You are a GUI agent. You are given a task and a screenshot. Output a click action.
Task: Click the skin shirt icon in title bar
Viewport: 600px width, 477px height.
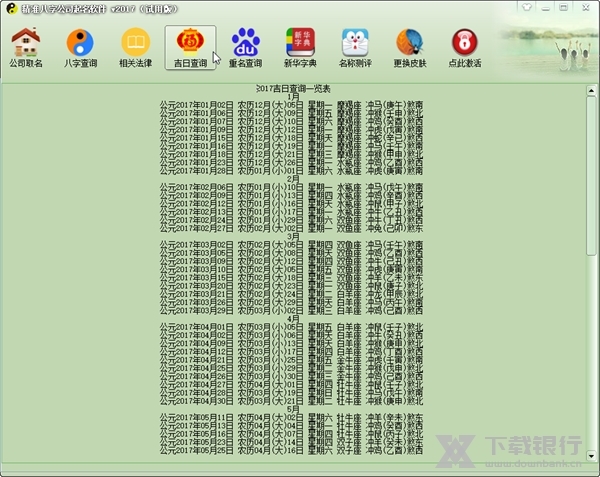[x=527, y=7]
